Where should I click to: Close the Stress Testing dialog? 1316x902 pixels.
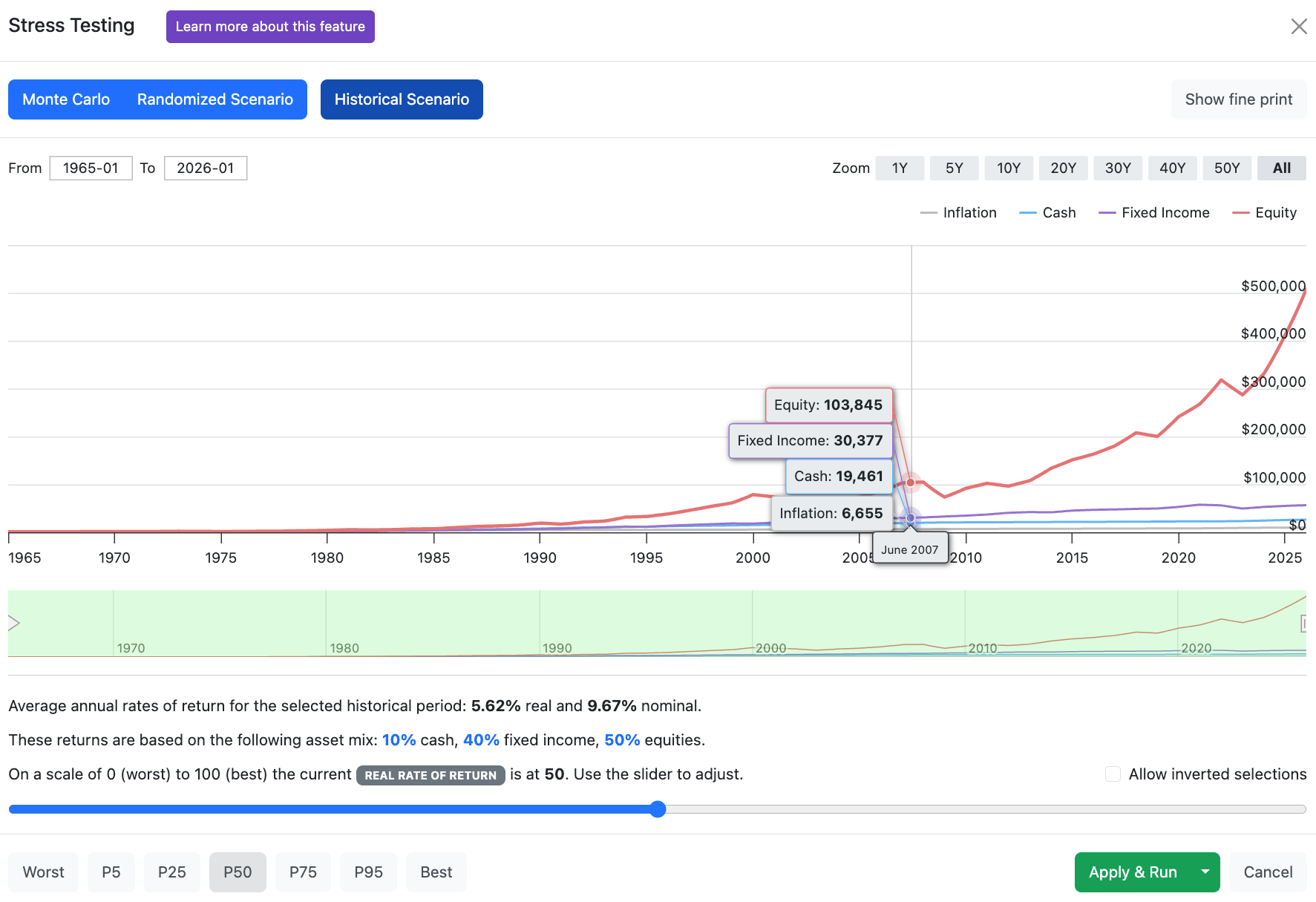1298,27
